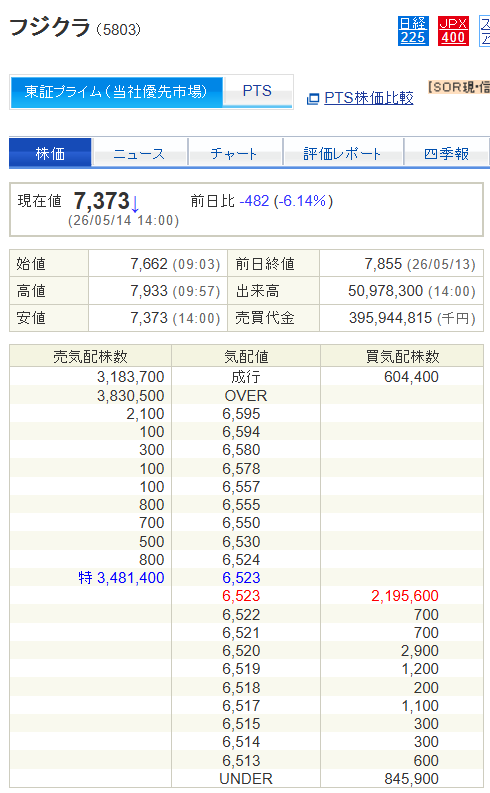
Task: Click the JPX400 index badge
Action: click(x=453, y=31)
